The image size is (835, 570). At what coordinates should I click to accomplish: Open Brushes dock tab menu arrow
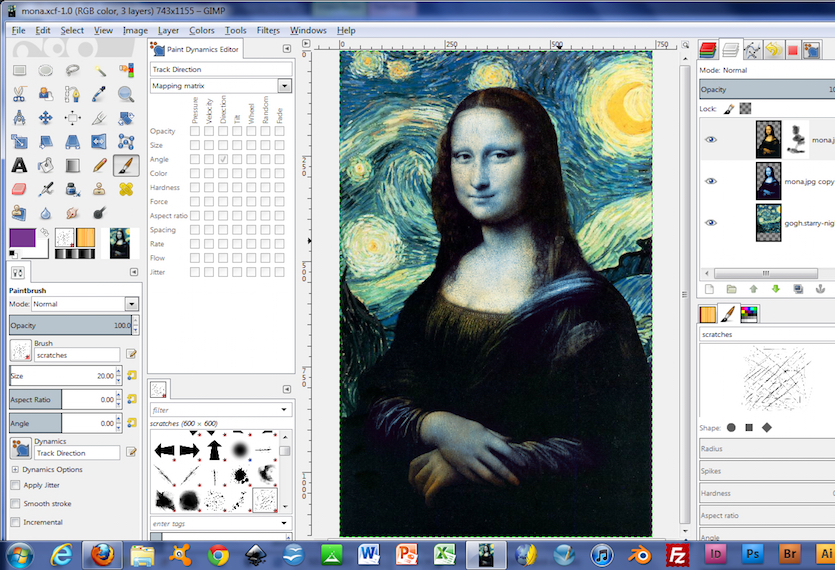coord(286,389)
